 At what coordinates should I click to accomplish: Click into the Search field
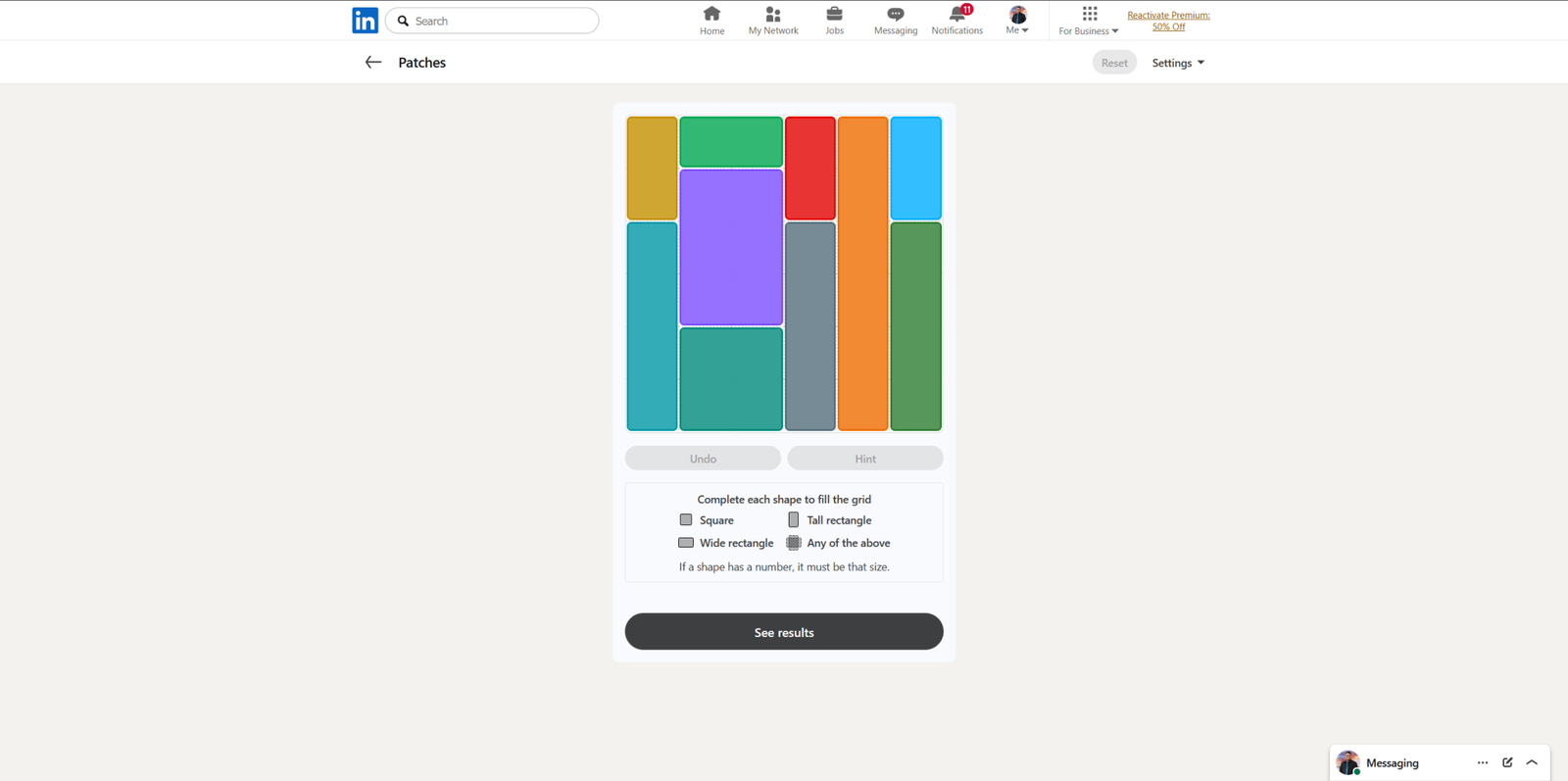[500, 21]
